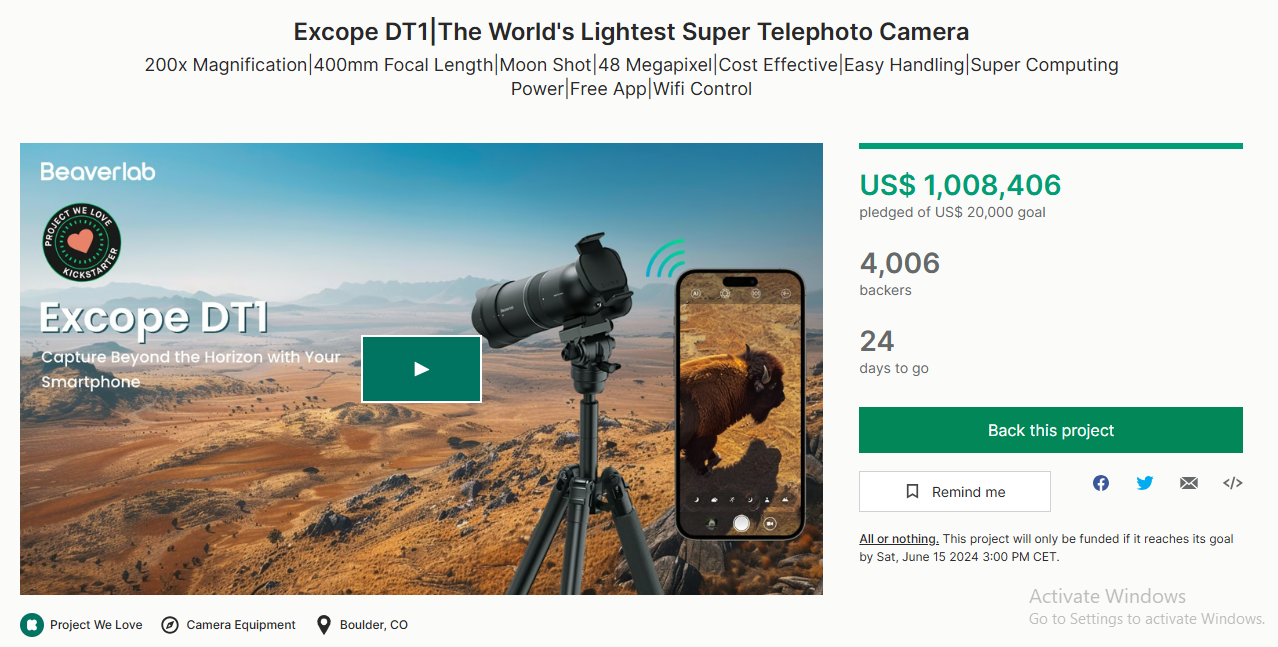
Task: Open the All or nothing link
Action: coord(899,539)
